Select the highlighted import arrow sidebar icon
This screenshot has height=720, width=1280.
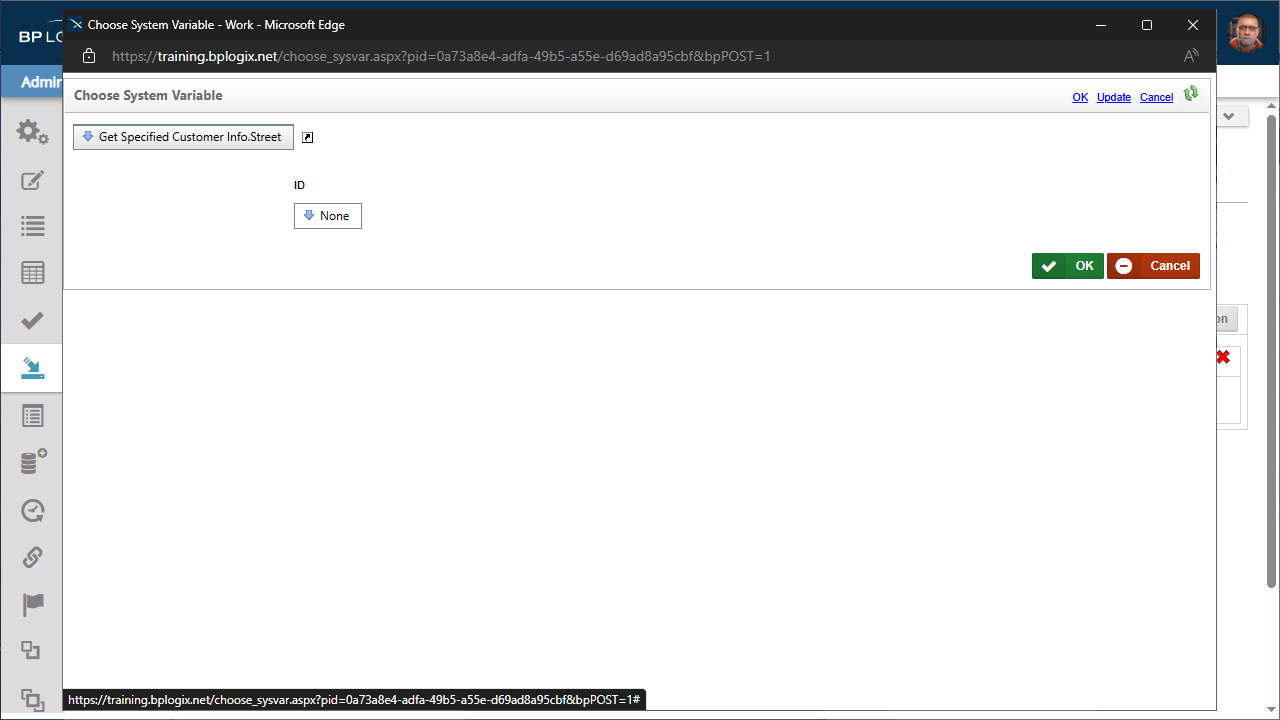click(x=32, y=368)
